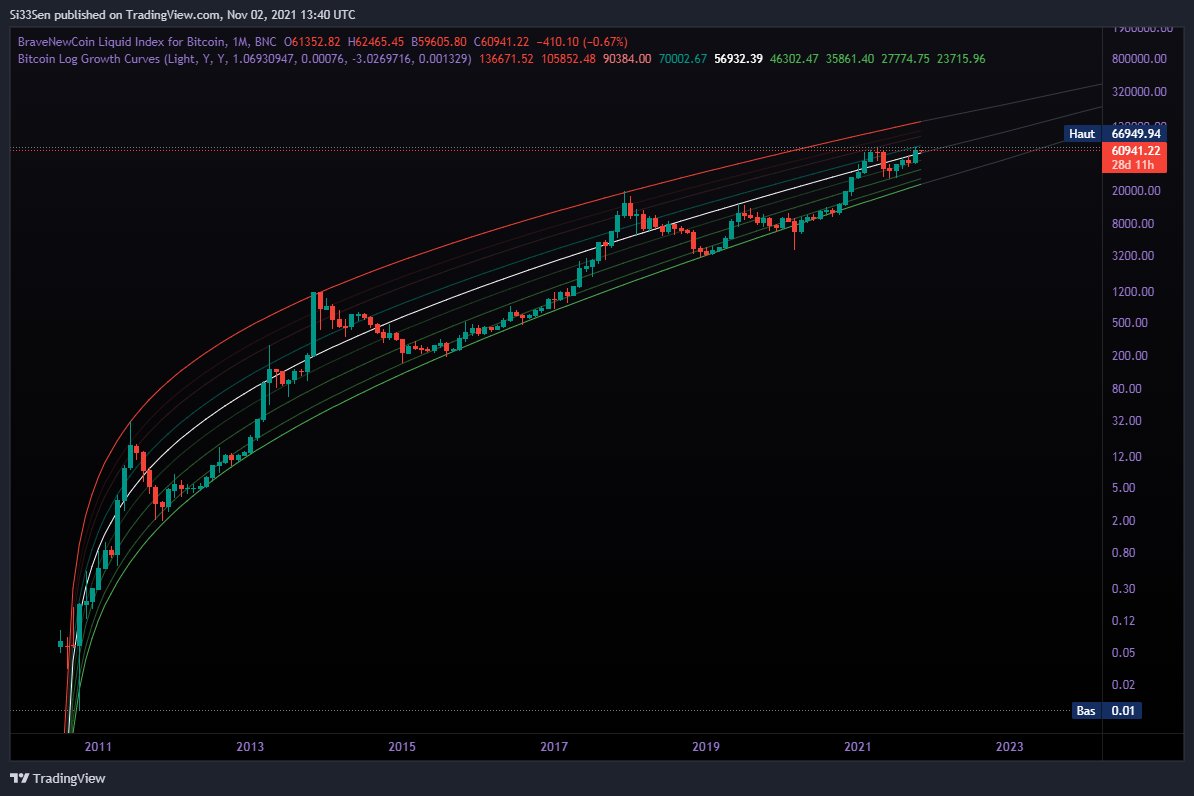Click the 0.12 price axis label
Viewport: 1194px width, 796px height.
tap(1123, 621)
